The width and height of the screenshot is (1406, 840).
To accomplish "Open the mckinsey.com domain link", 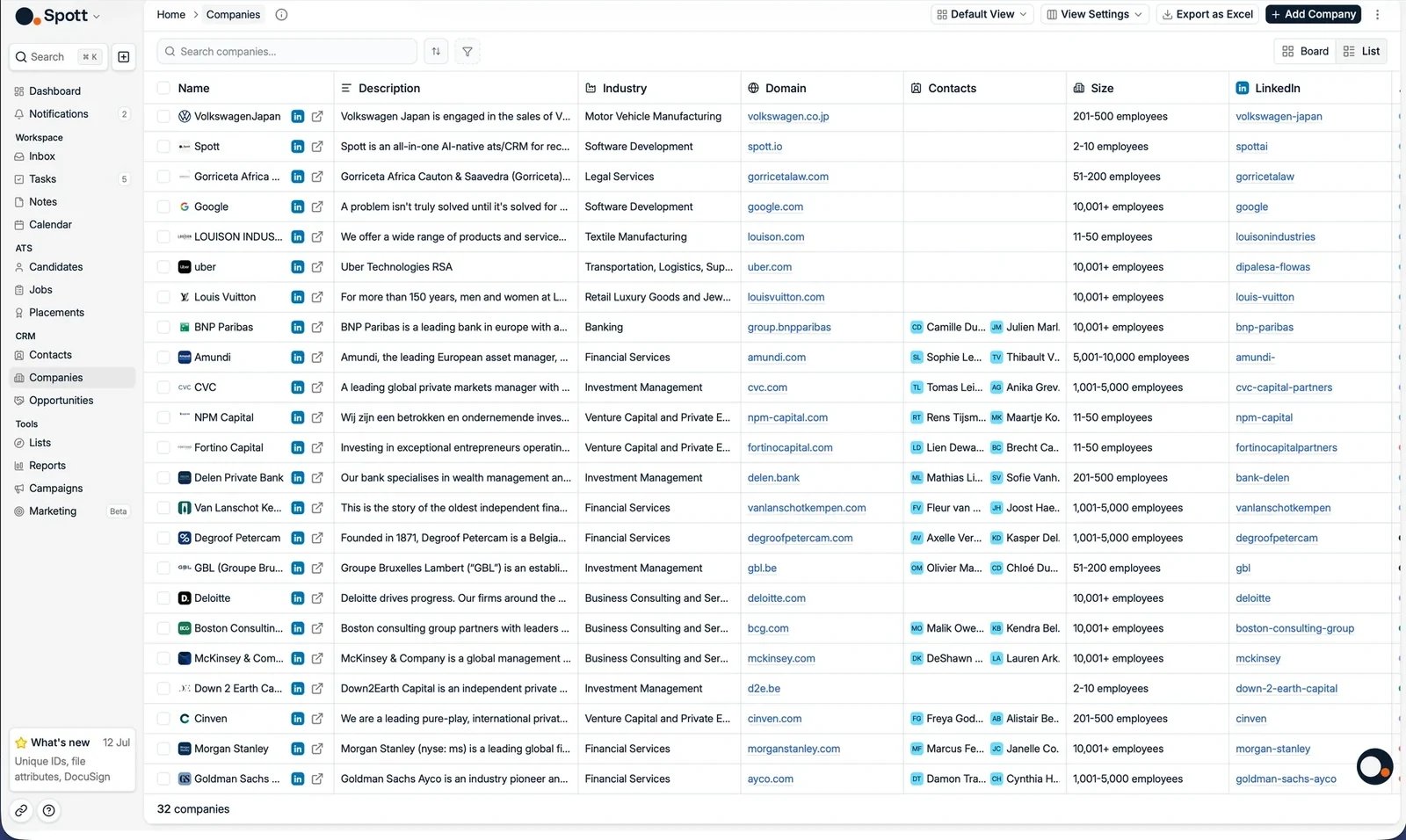I will pyautogui.click(x=781, y=659).
